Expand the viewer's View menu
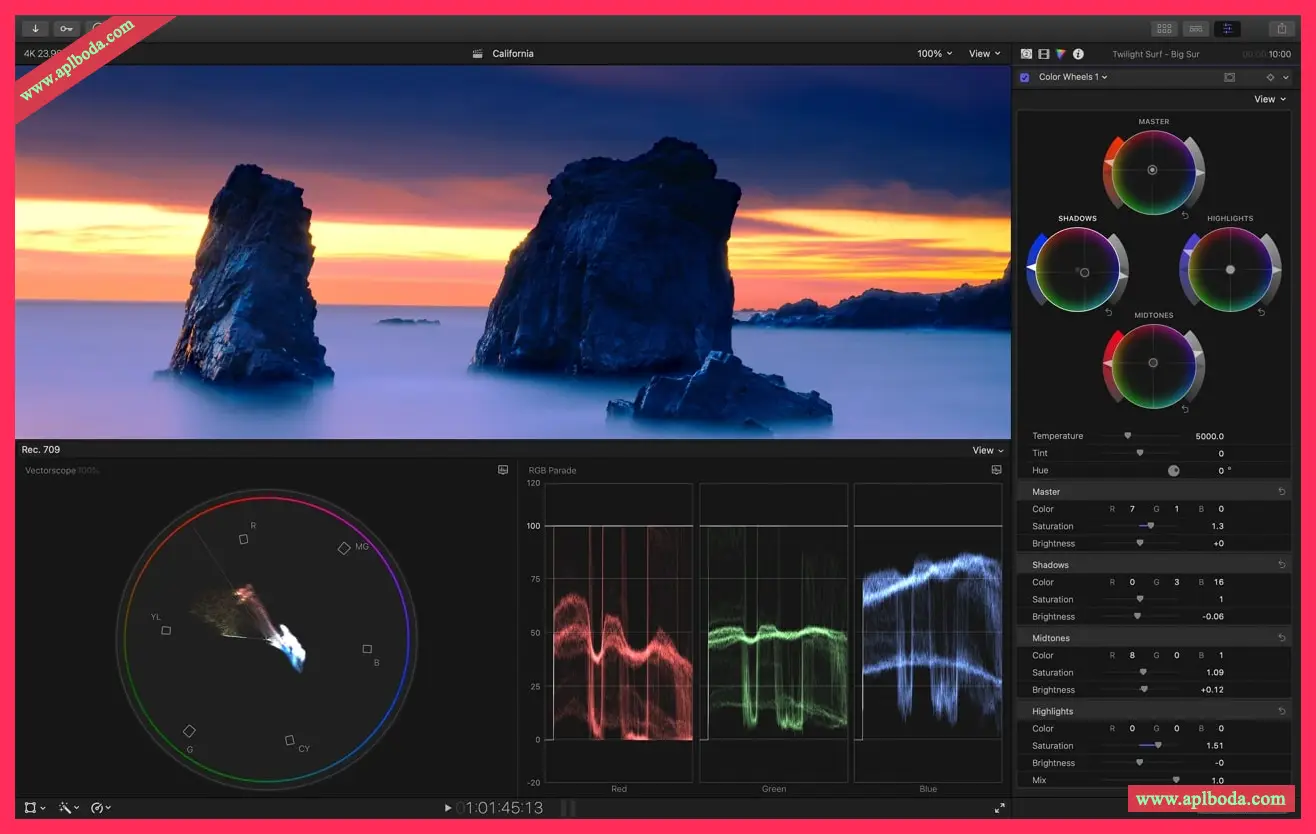 point(984,54)
